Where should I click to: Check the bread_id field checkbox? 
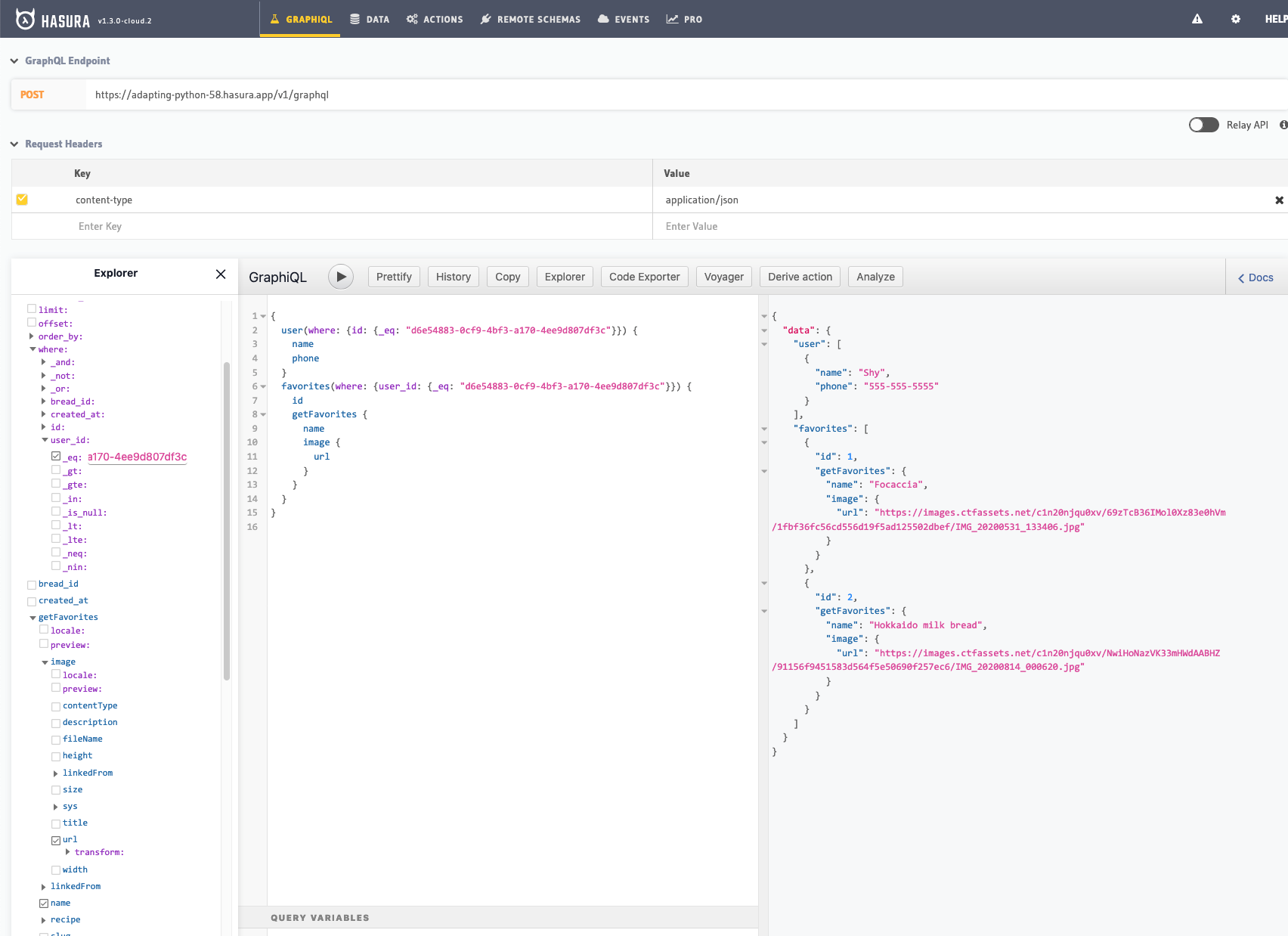[x=32, y=584]
